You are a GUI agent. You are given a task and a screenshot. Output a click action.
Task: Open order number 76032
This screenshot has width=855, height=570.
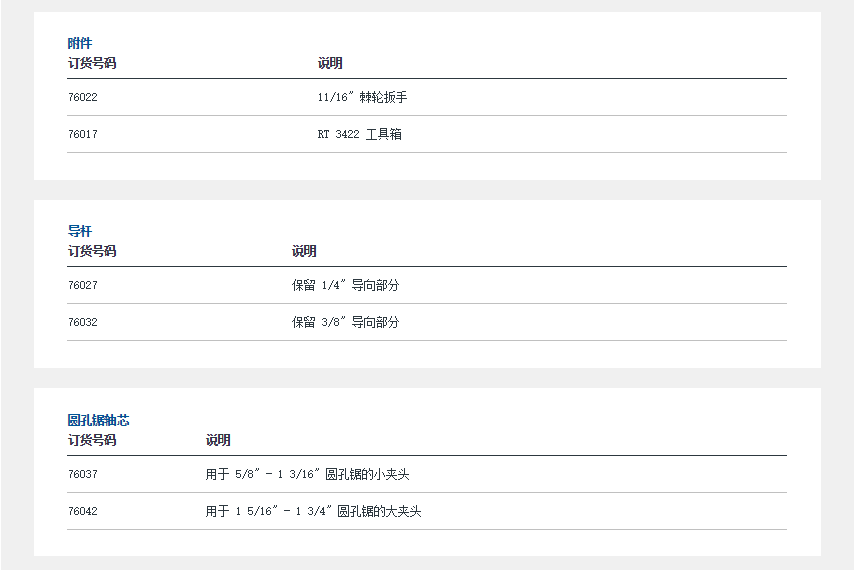click(83, 322)
